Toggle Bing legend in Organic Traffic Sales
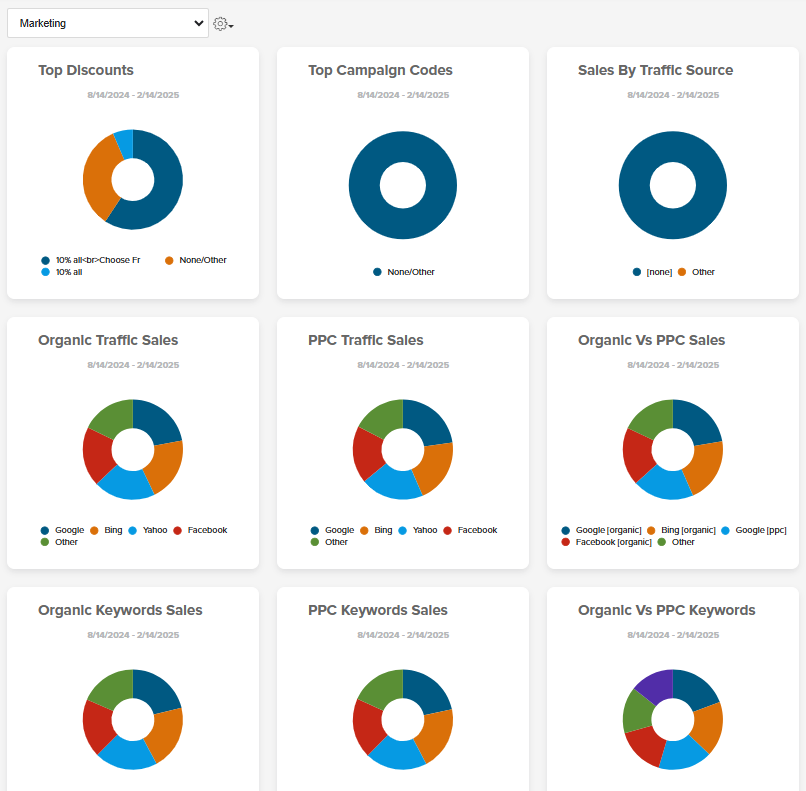 click(x=106, y=530)
